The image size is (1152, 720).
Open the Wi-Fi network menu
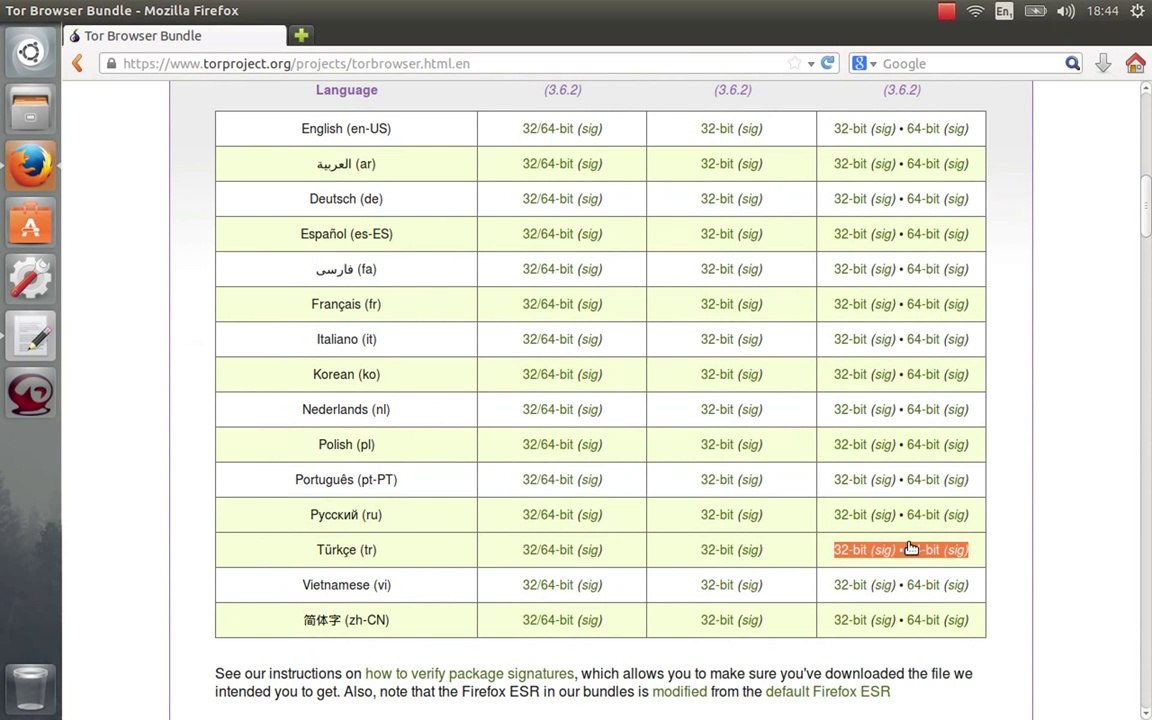(975, 11)
